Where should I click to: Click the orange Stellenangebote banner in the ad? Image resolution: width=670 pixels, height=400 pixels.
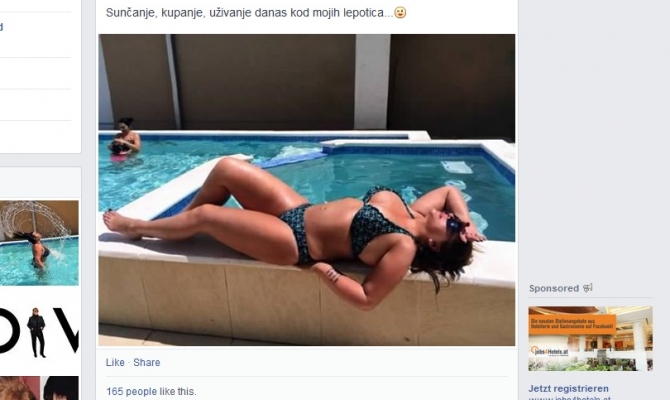point(572,325)
